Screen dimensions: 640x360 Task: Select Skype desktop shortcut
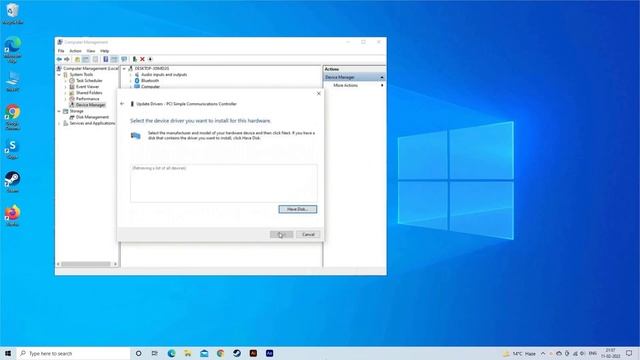point(12,149)
